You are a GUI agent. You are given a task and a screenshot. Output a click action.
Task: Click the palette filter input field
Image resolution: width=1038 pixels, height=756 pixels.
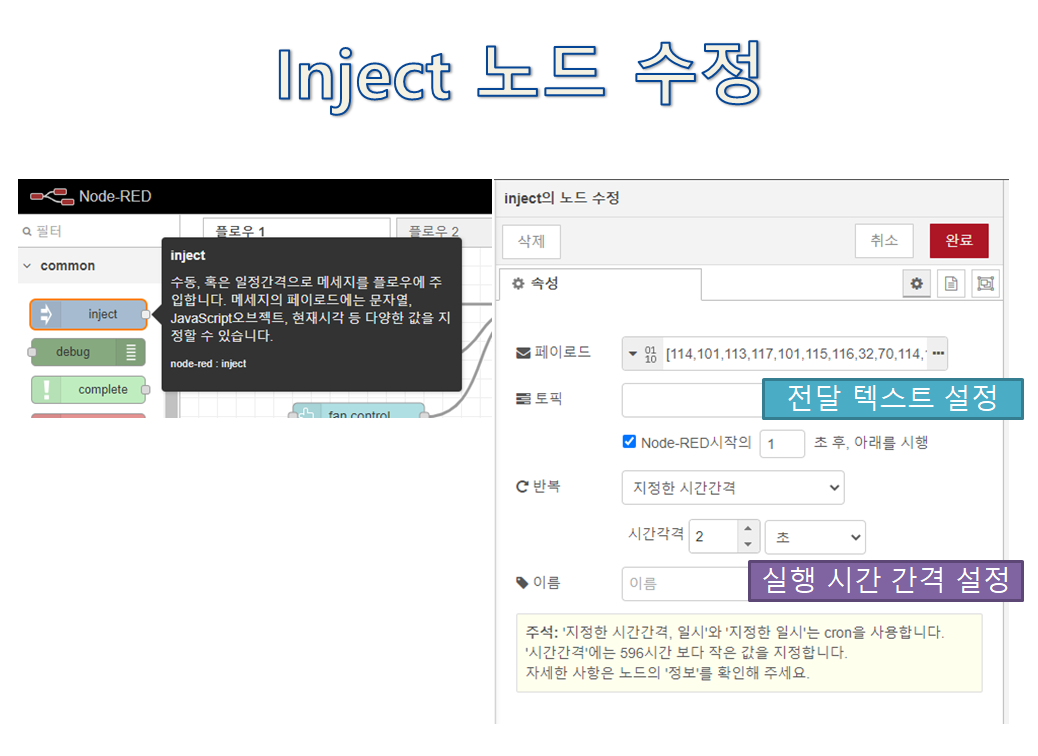click(99, 231)
